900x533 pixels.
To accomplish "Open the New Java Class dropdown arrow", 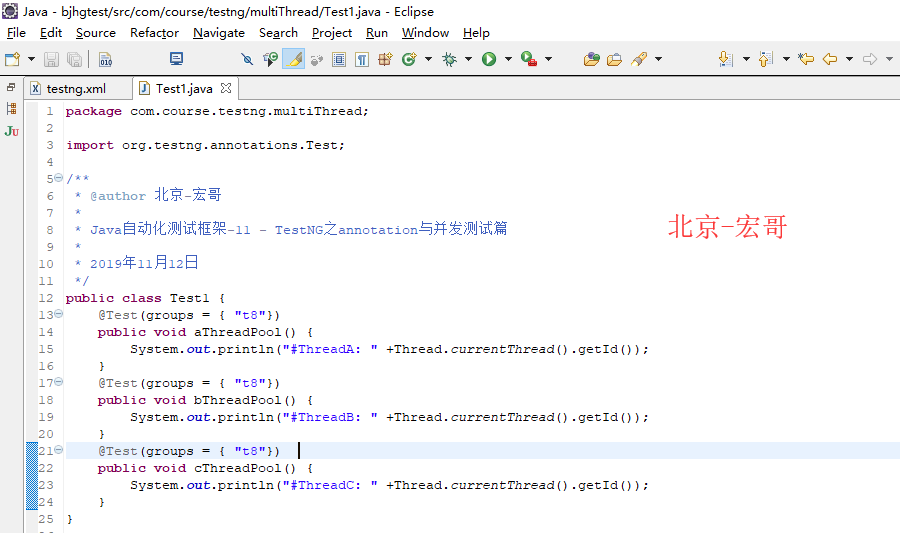I will 428,59.
